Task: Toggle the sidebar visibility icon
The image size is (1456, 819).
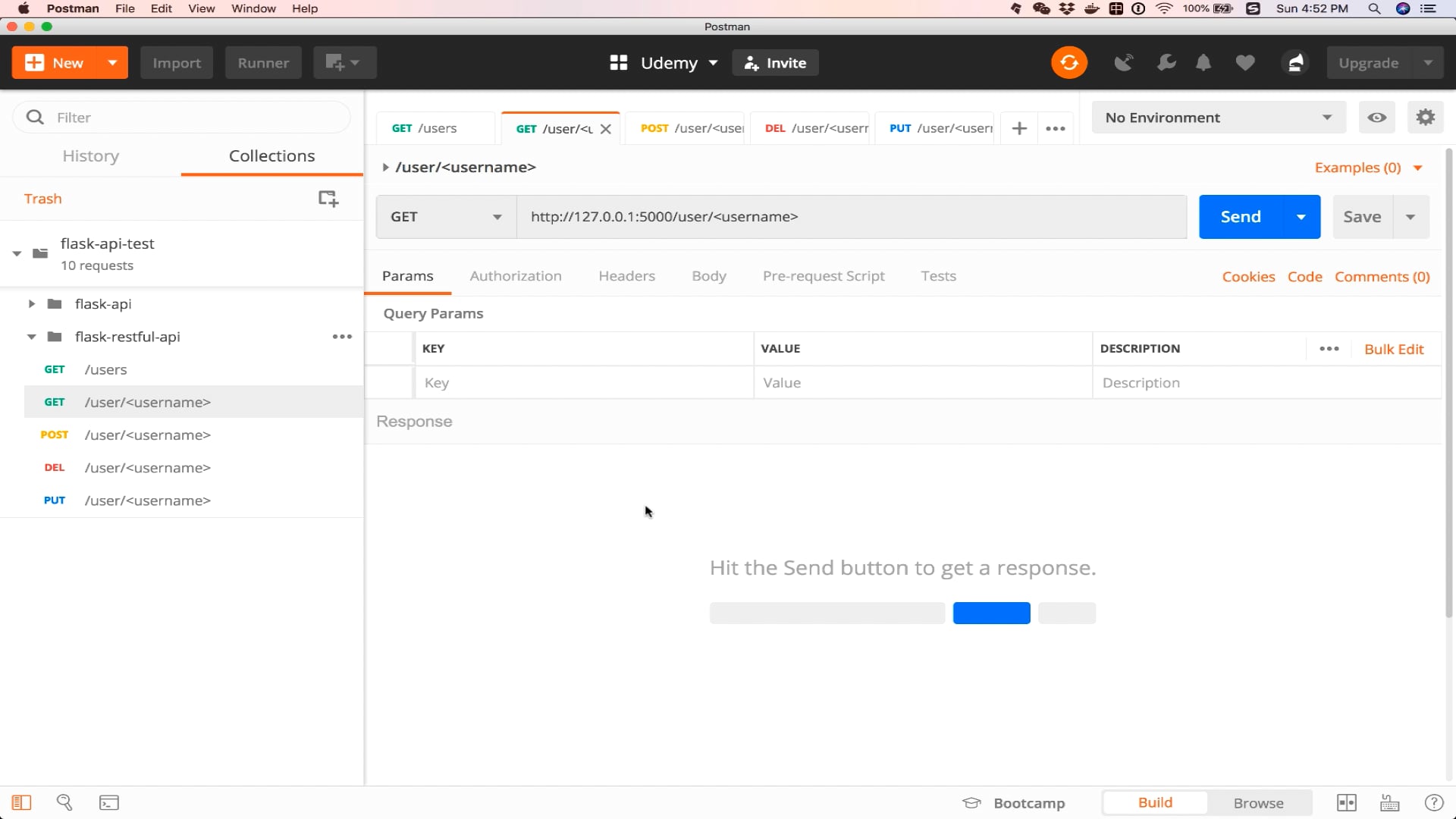Action: (21, 803)
